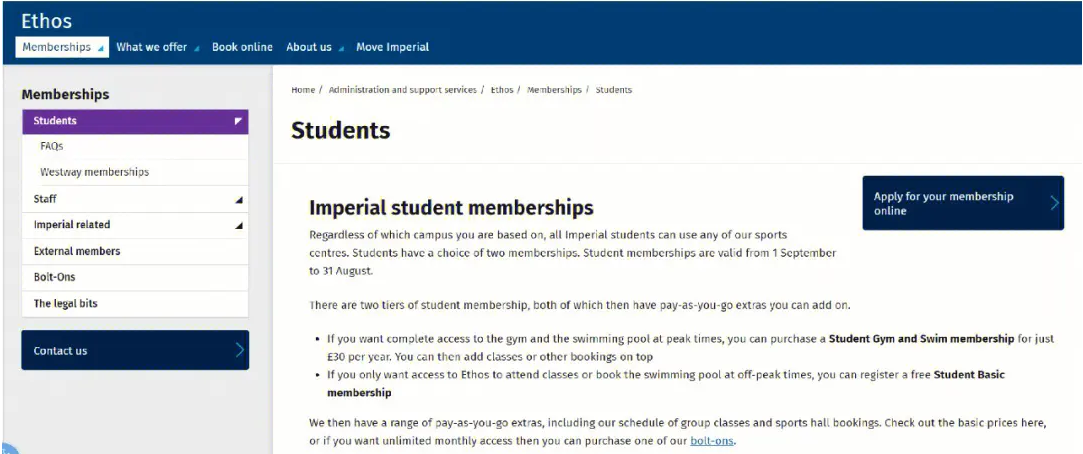Expand the Staff sidebar section
This screenshot has width=1083, height=454.
tap(238, 200)
